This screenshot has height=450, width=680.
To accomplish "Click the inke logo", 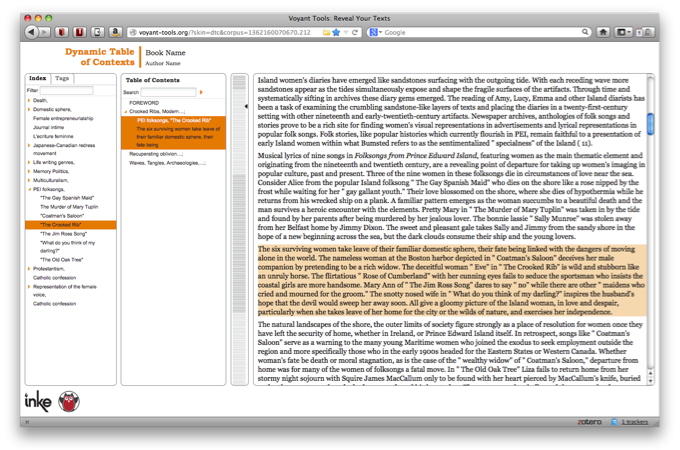I will 38,401.
